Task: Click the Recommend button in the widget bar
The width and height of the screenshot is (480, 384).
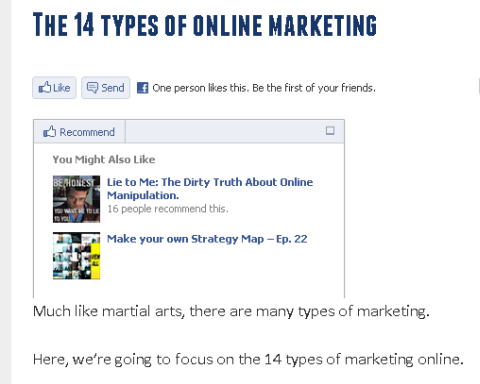Action: tap(79, 132)
